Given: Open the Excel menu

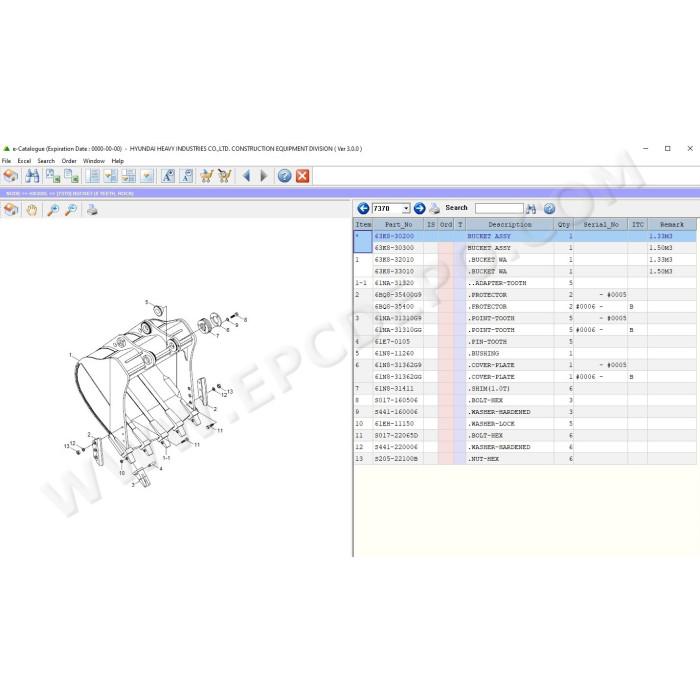Looking at the screenshot, I should 24,161.
